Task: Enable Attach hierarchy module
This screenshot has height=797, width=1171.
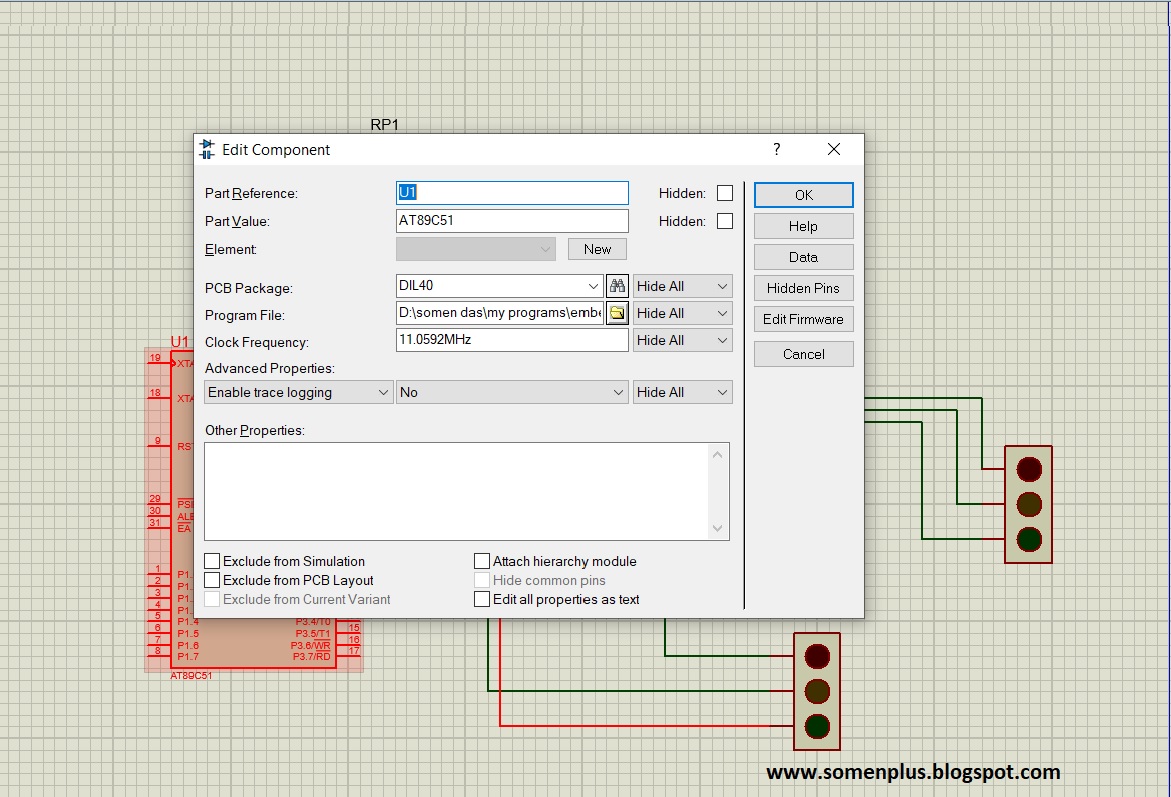Action: [481, 561]
